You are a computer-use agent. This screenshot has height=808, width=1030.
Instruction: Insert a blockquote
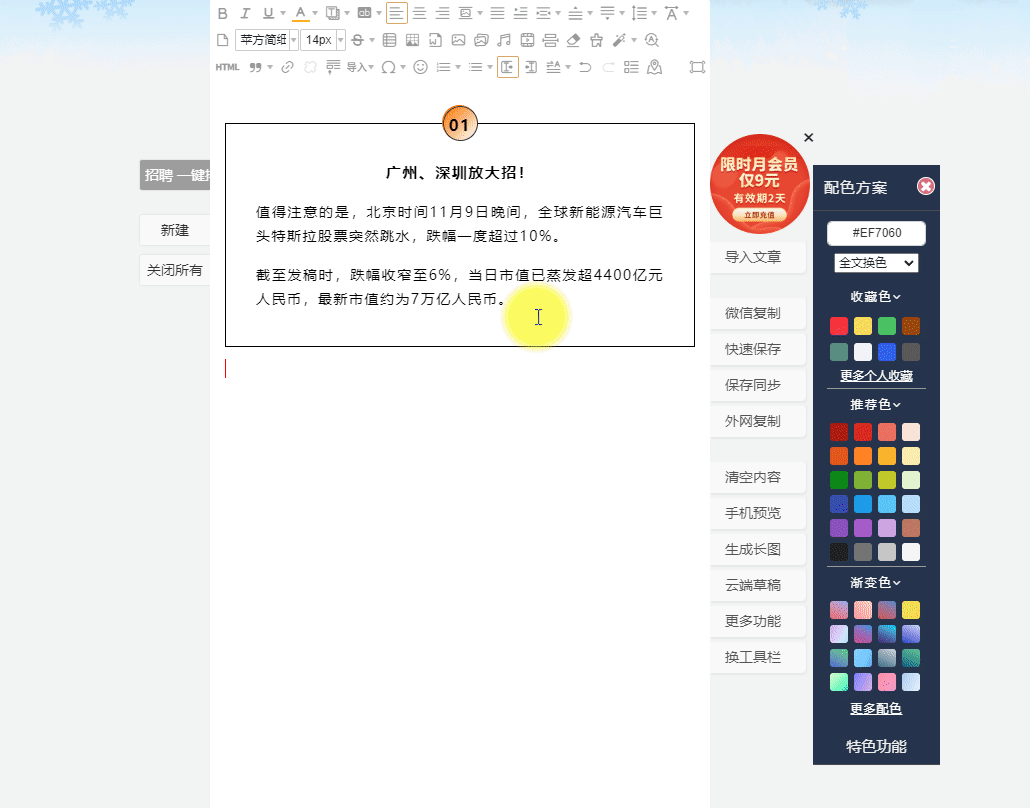[256, 67]
